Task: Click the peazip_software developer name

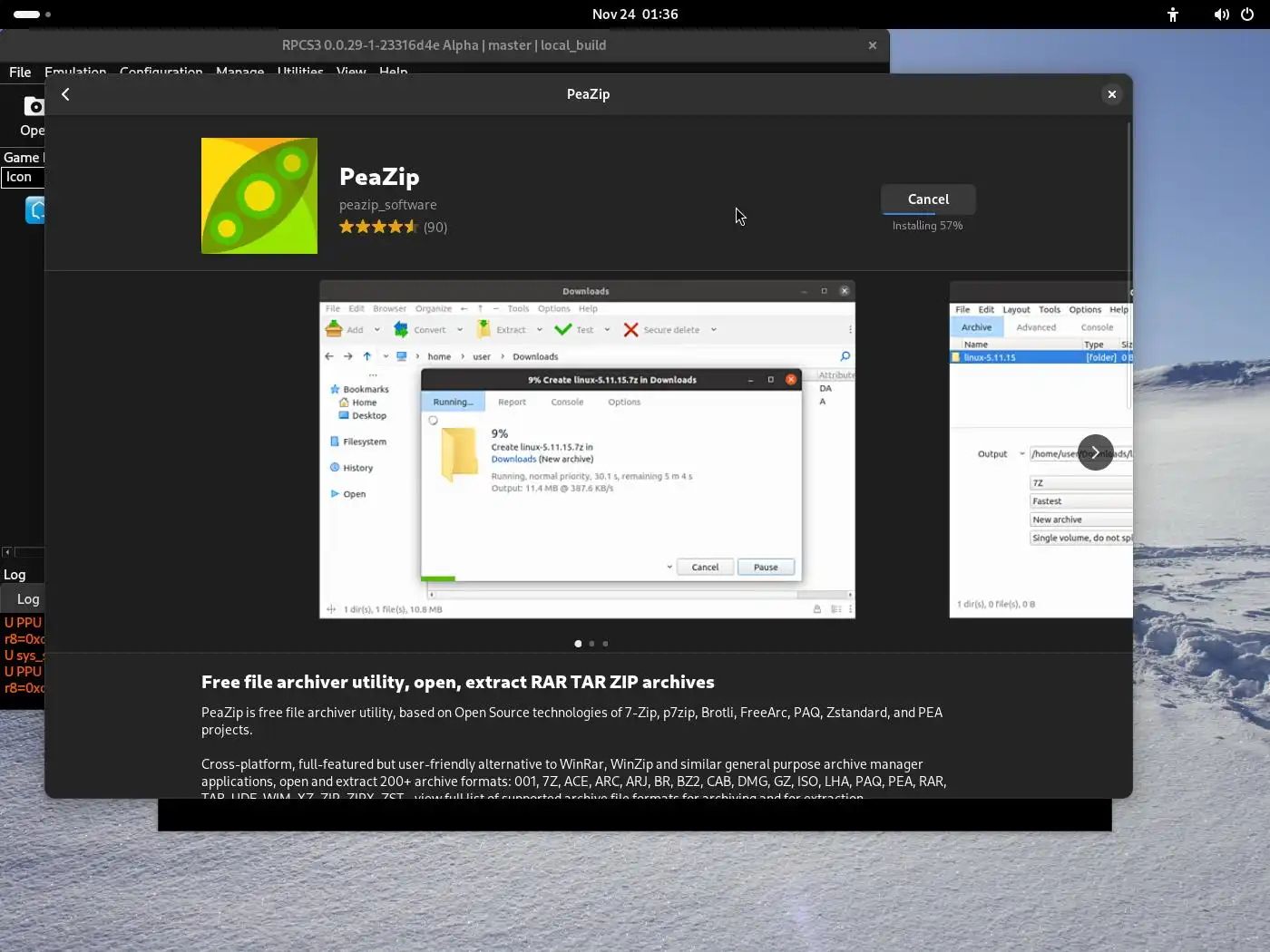Action: pos(387,205)
